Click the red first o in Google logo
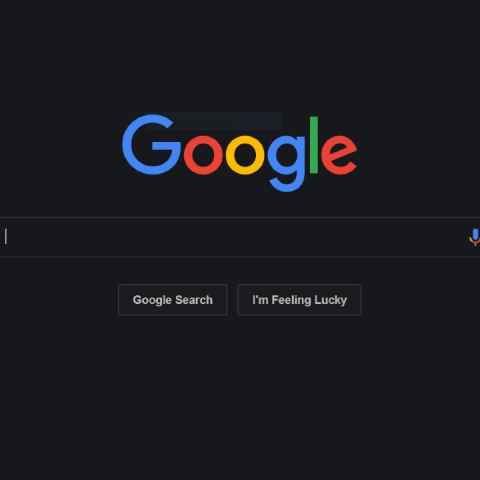This screenshot has height=480, width=480. click(x=203, y=155)
